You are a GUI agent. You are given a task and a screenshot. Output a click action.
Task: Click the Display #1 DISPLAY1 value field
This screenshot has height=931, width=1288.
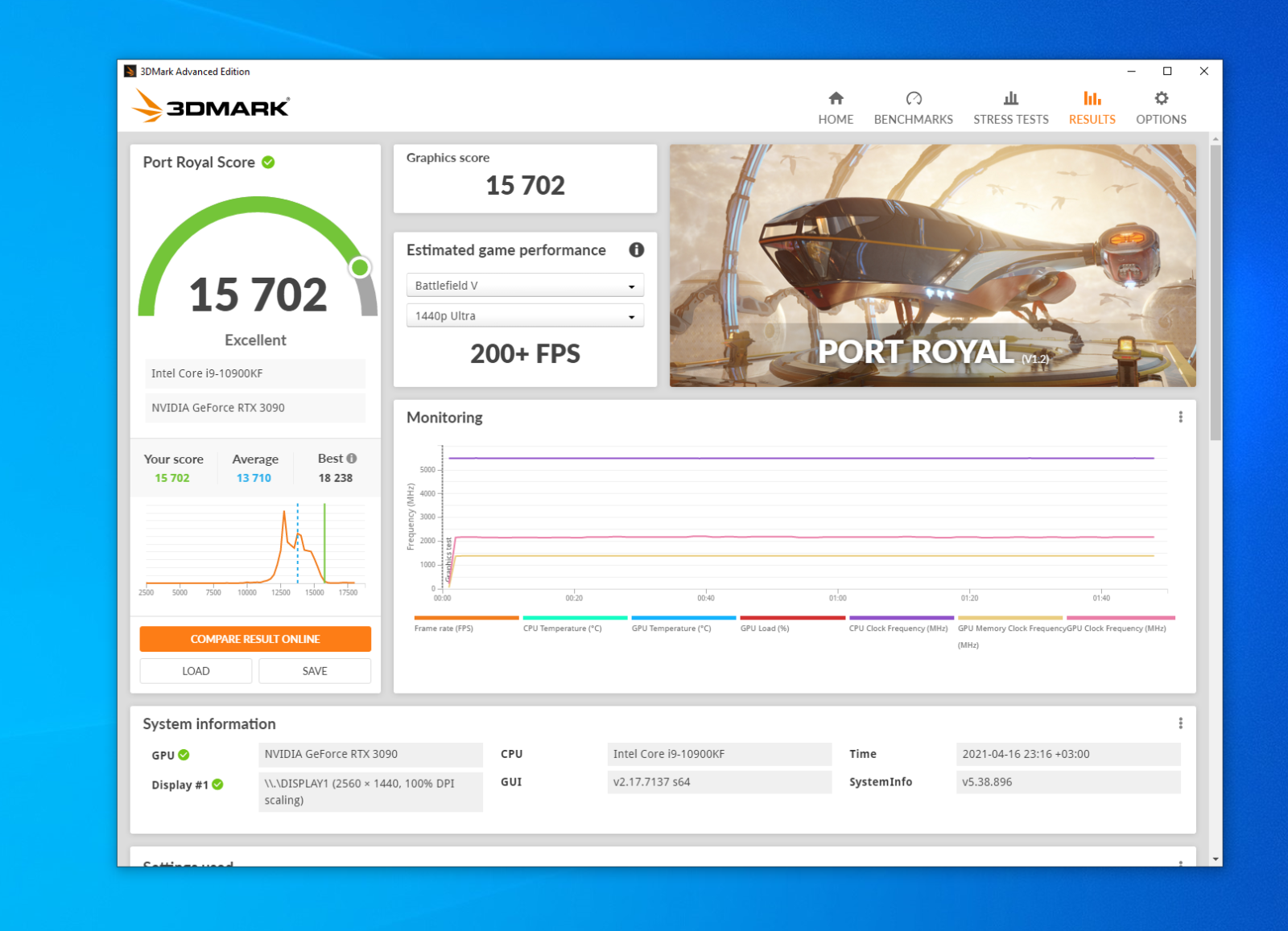pos(370,792)
